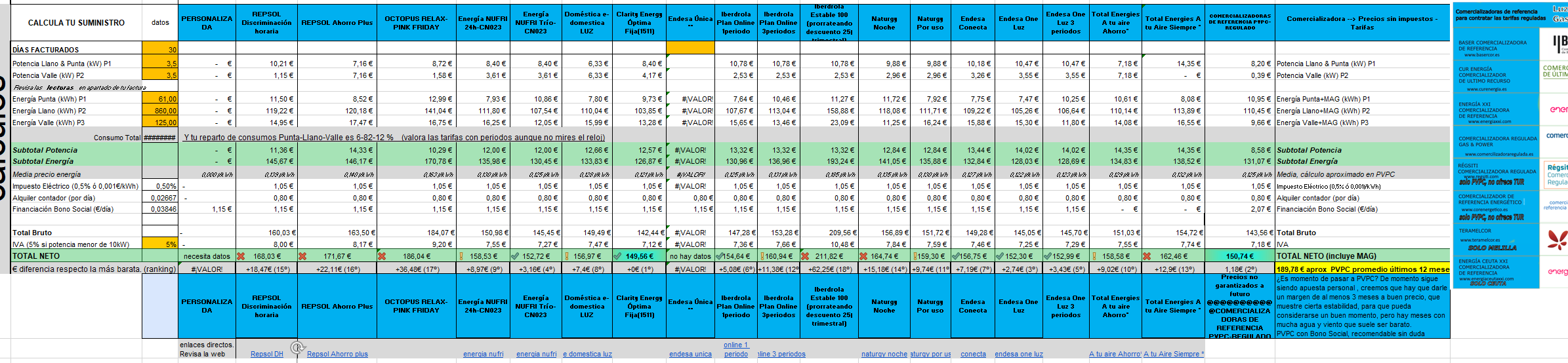
Task: Open the conecta link
Action: click(973, 354)
